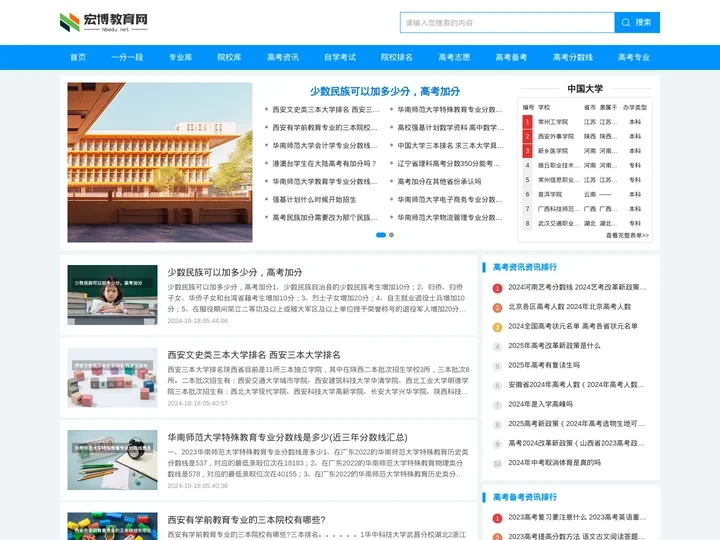Click rank 1 badge for 常州工学院
720x540 pixels.
(x=527, y=122)
